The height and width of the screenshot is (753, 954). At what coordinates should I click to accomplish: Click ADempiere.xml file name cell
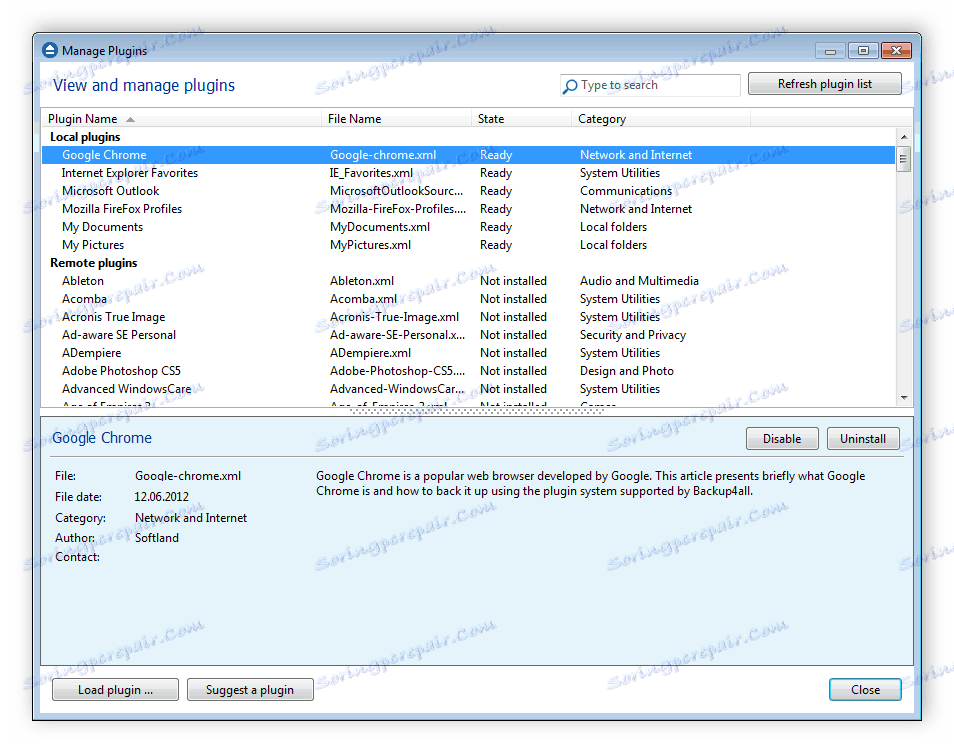[x=370, y=353]
